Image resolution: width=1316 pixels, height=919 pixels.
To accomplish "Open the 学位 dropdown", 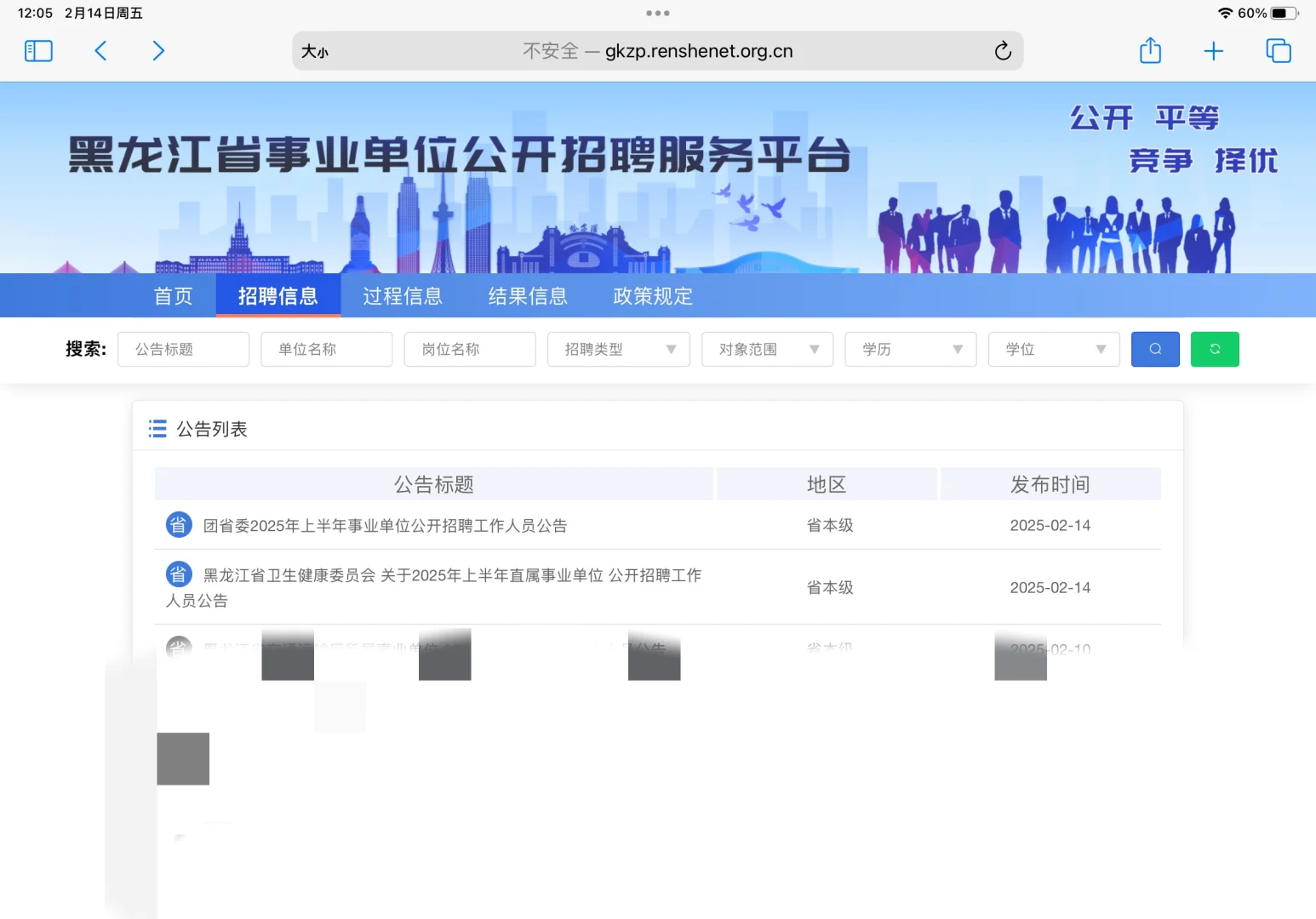I will (1054, 349).
